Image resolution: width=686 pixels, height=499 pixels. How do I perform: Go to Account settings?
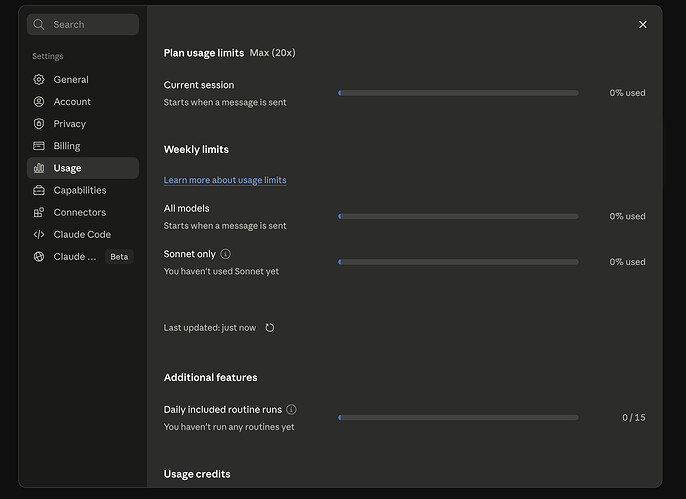tap(83, 101)
